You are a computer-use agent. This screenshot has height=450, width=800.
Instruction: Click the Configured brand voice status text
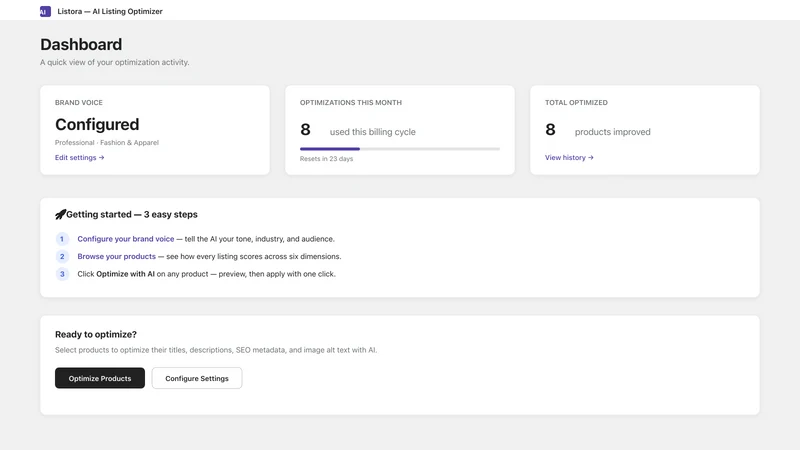[x=97, y=124]
